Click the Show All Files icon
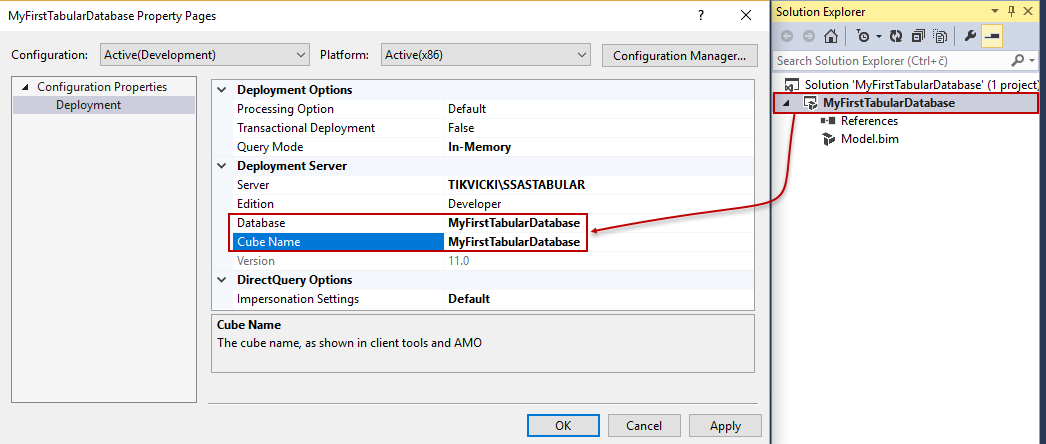The width and height of the screenshot is (1046, 444). [940, 37]
